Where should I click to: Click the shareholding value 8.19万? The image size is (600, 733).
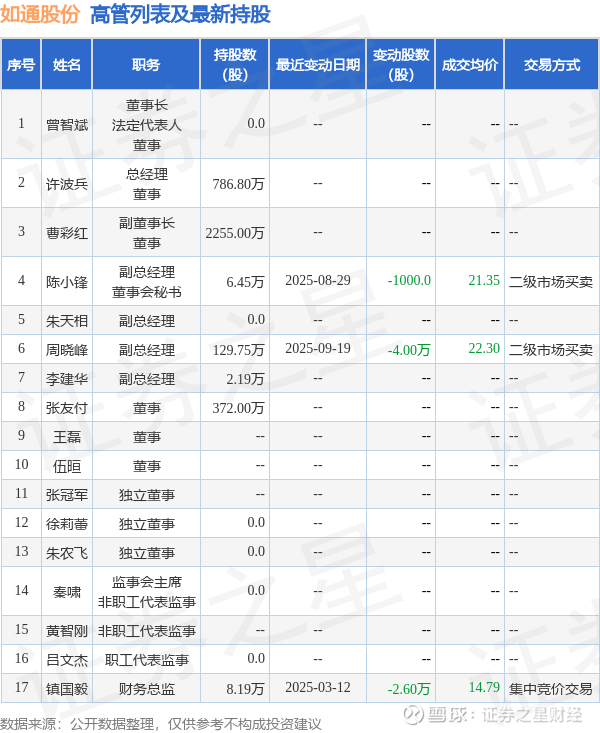click(246, 689)
